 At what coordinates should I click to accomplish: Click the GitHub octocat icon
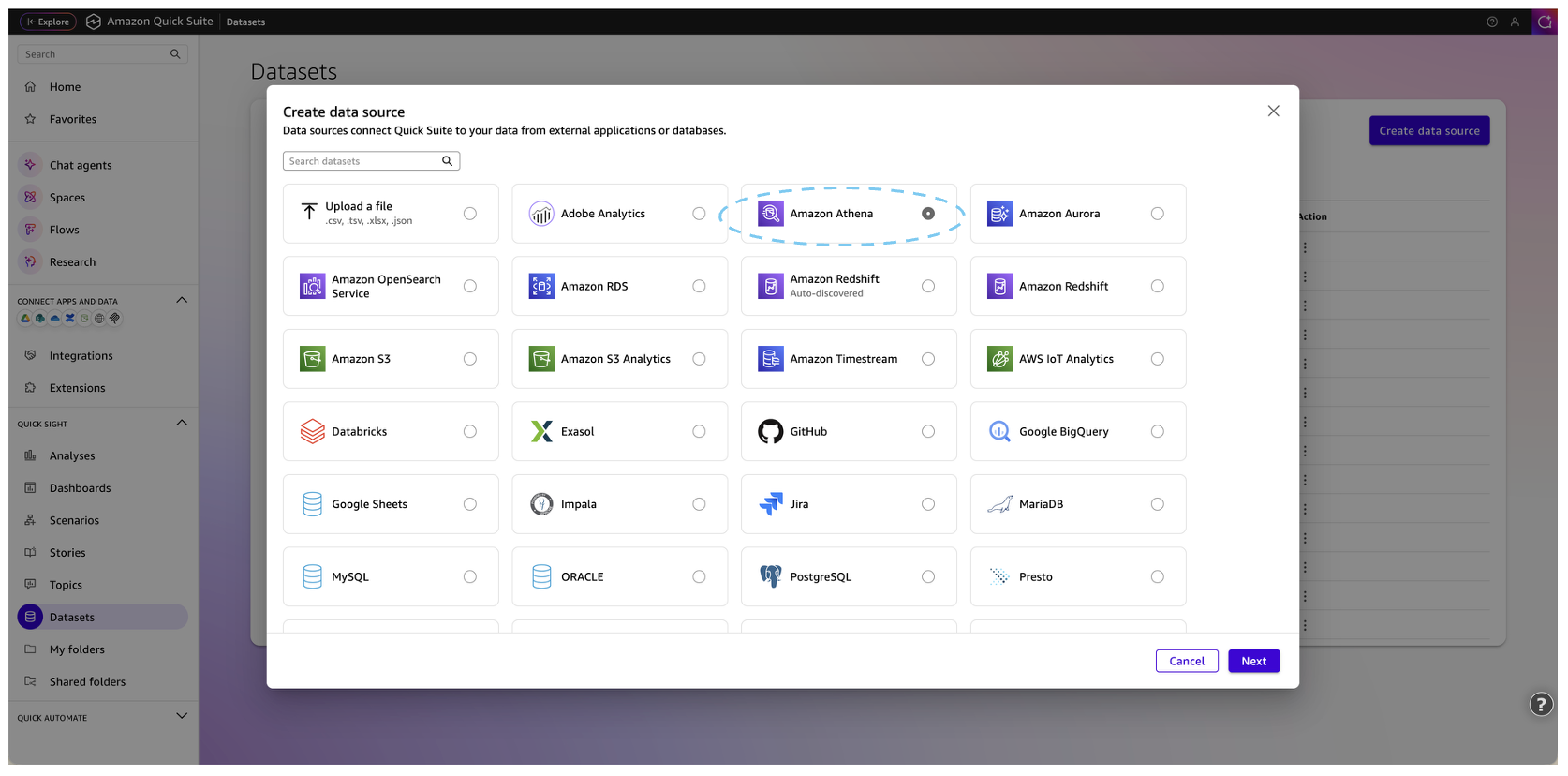770,431
